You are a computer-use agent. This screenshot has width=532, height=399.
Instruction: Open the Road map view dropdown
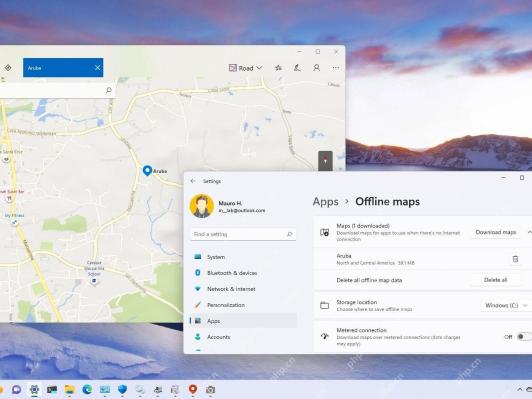(x=246, y=68)
